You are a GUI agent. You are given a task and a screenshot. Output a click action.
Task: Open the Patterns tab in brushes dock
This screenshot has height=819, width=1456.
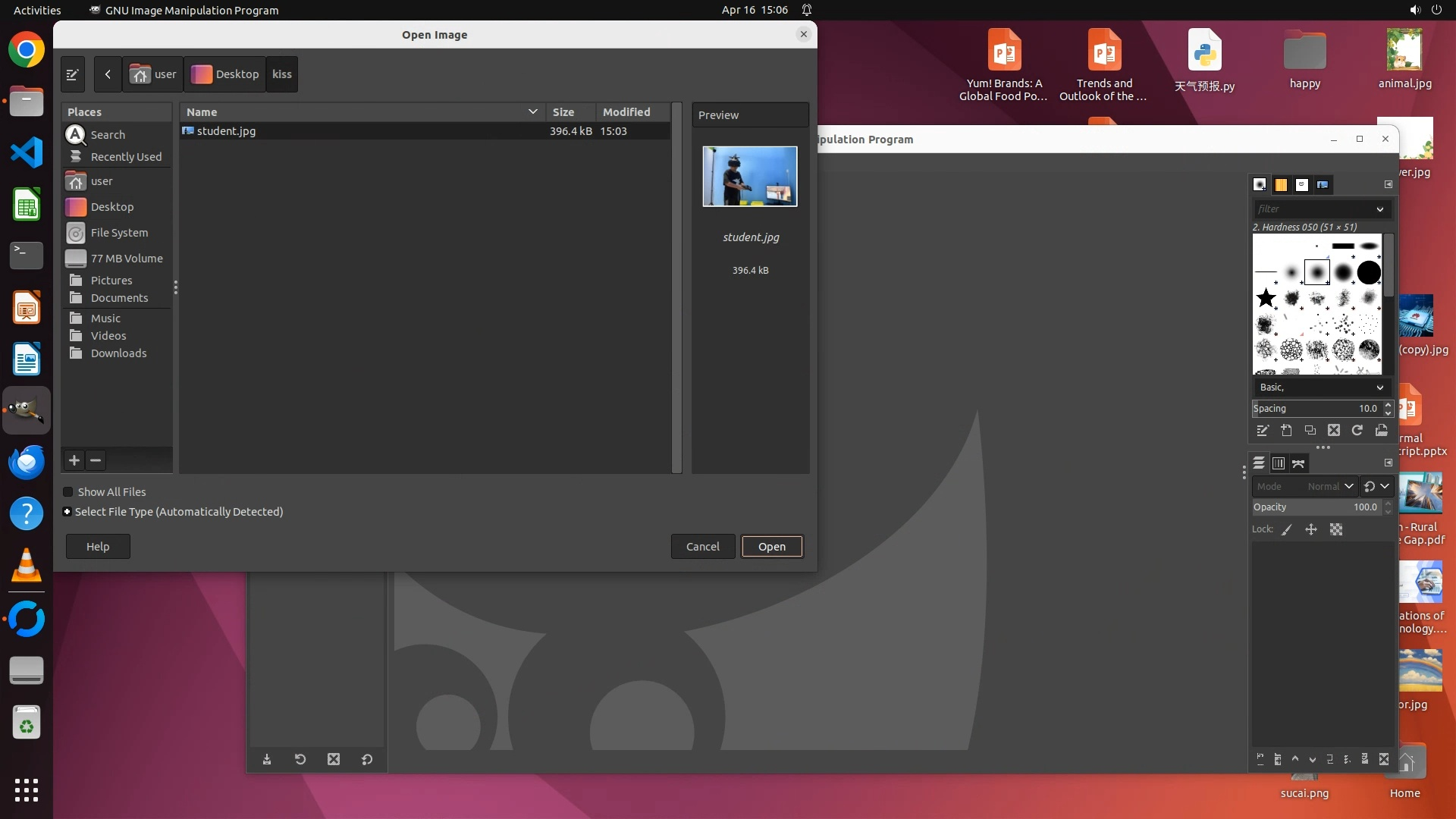1281,184
